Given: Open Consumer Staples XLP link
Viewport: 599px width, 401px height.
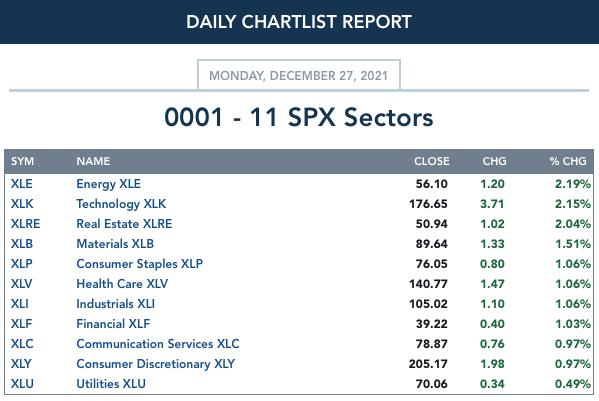Looking at the screenshot, I should click(x=139, y=264).
